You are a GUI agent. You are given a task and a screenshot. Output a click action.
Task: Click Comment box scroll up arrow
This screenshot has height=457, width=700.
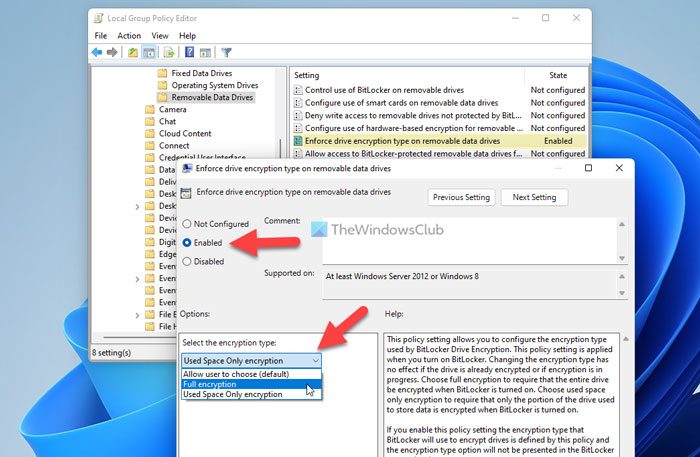[622, 224]
